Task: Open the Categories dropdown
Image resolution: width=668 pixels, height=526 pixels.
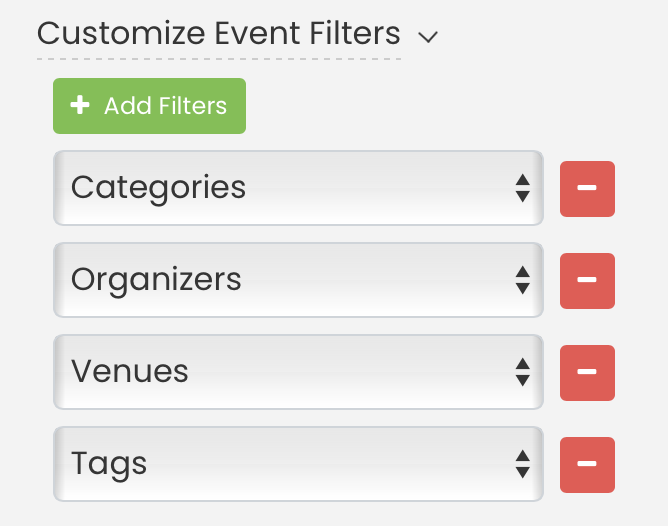Action: tap(298, 188)
